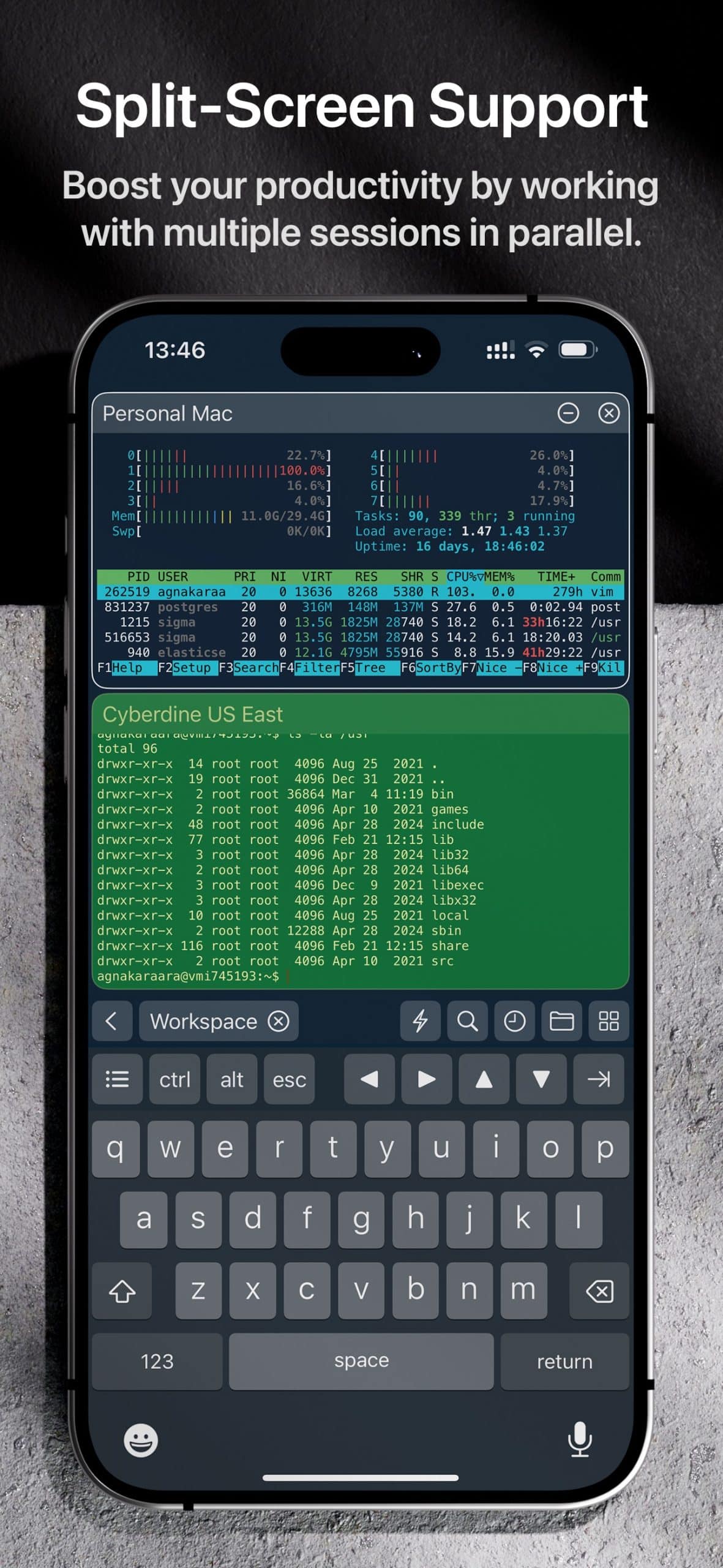
Task: Open the four-squares grid layout button
Action: pyautogui.click(x=609, y=1021)
